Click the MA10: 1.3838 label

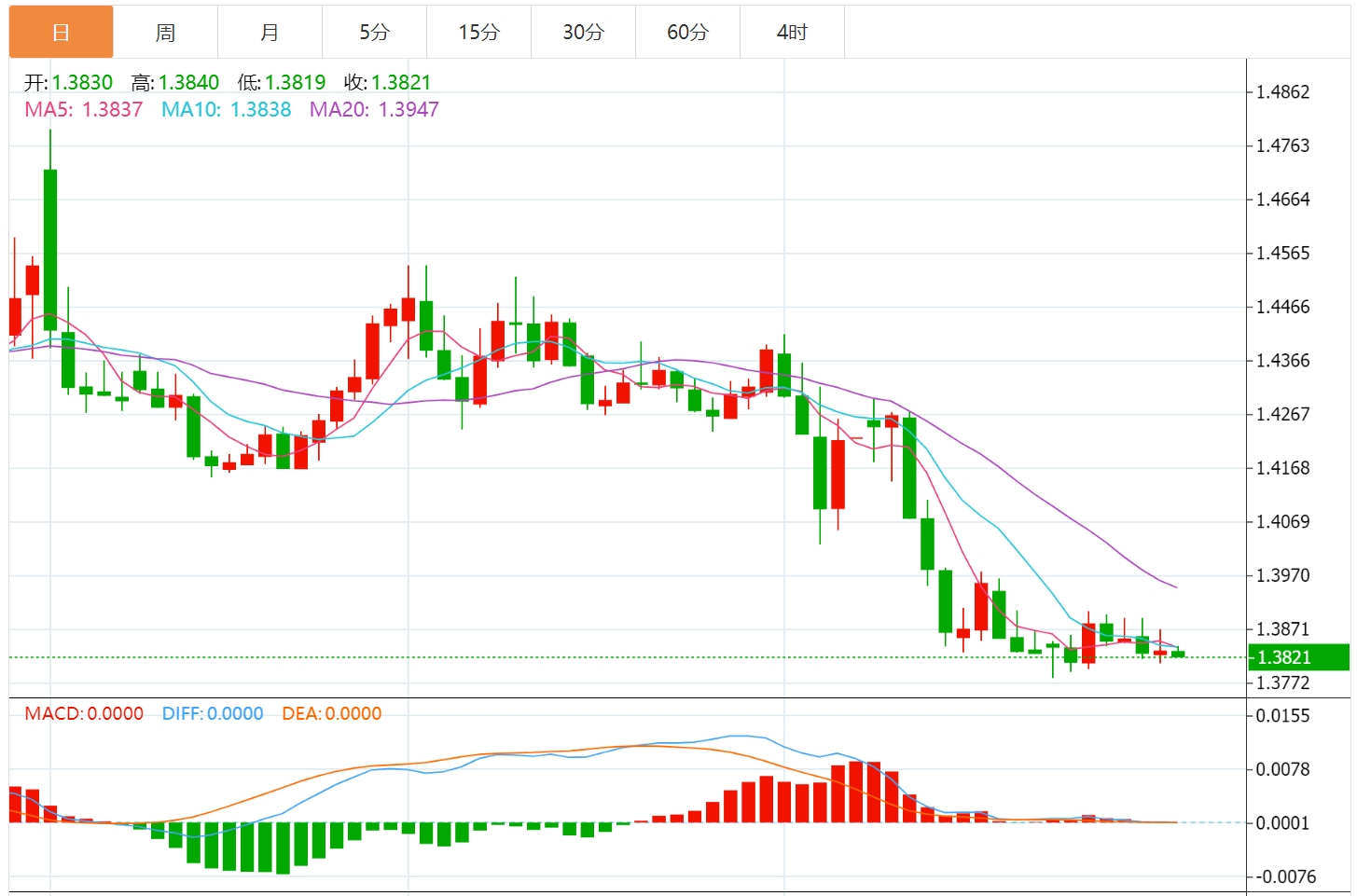coord(227,109)
